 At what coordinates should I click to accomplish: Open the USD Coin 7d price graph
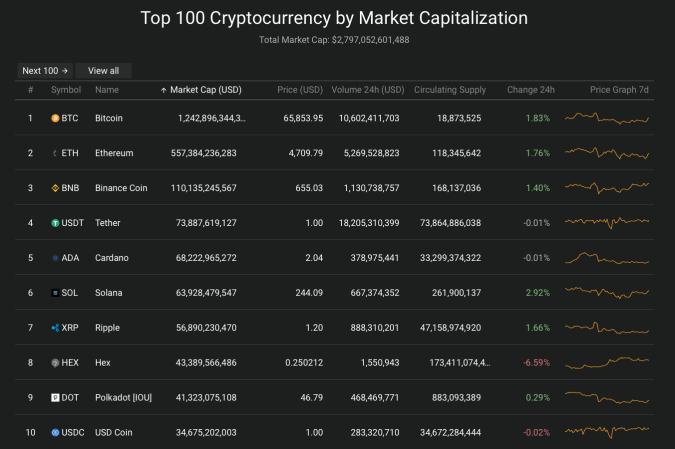pos(607,431)
